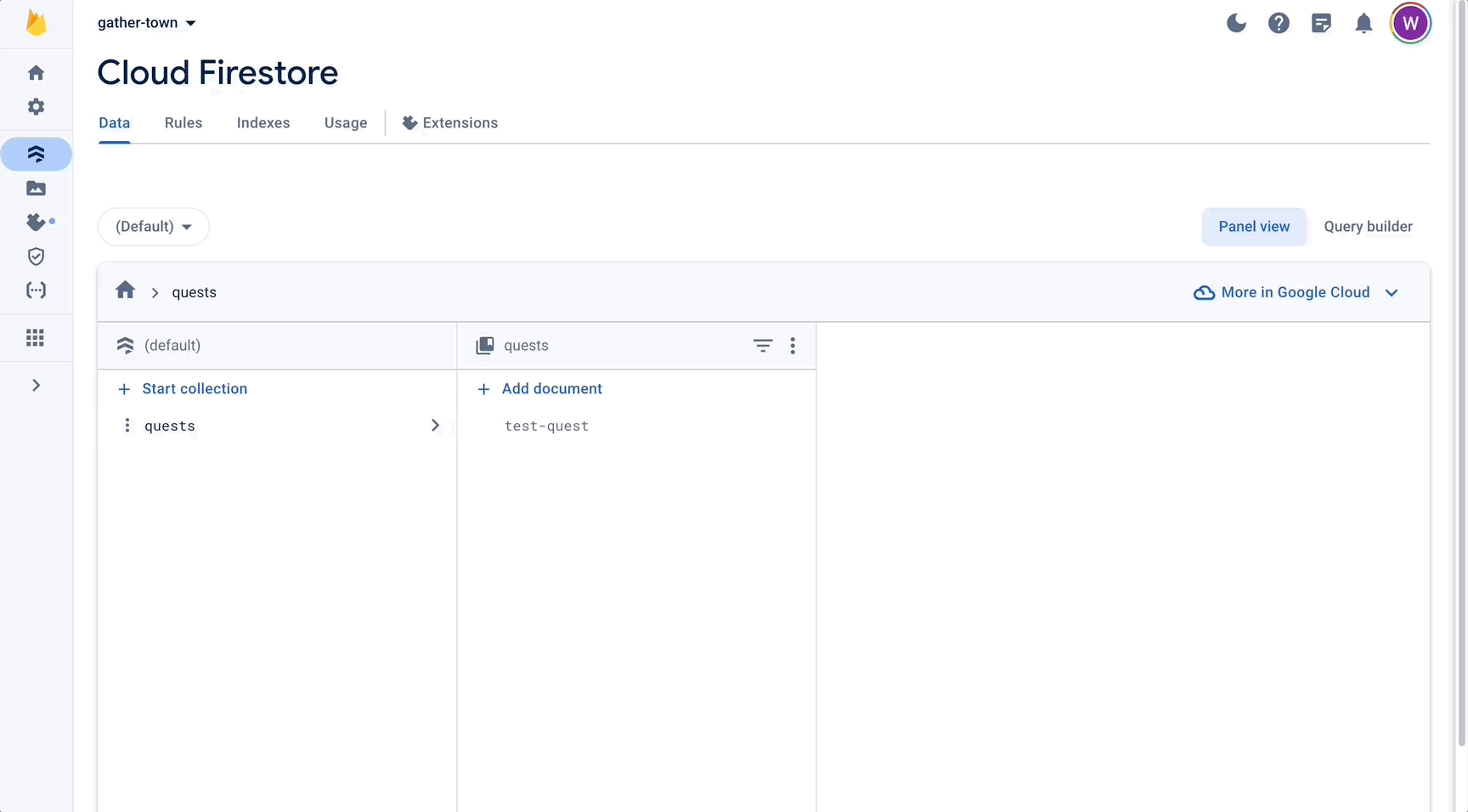Screen dimensions: 1468x812
Task: Click quests collection stack icon
Action: coord(485,346)
